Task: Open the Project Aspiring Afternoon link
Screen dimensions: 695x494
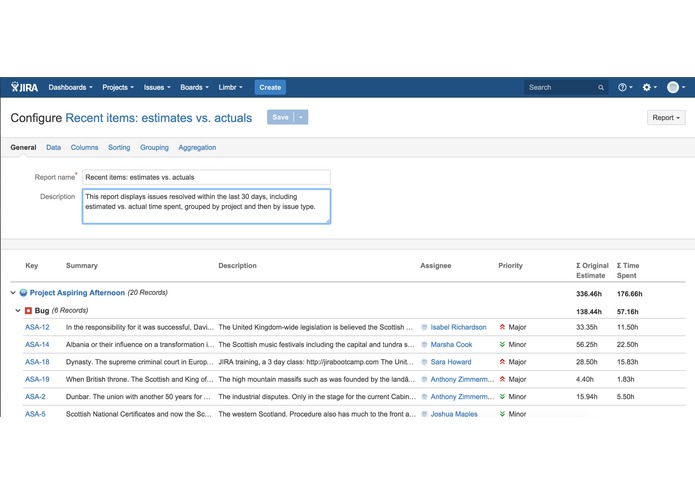Action: [x=77, y=293]
